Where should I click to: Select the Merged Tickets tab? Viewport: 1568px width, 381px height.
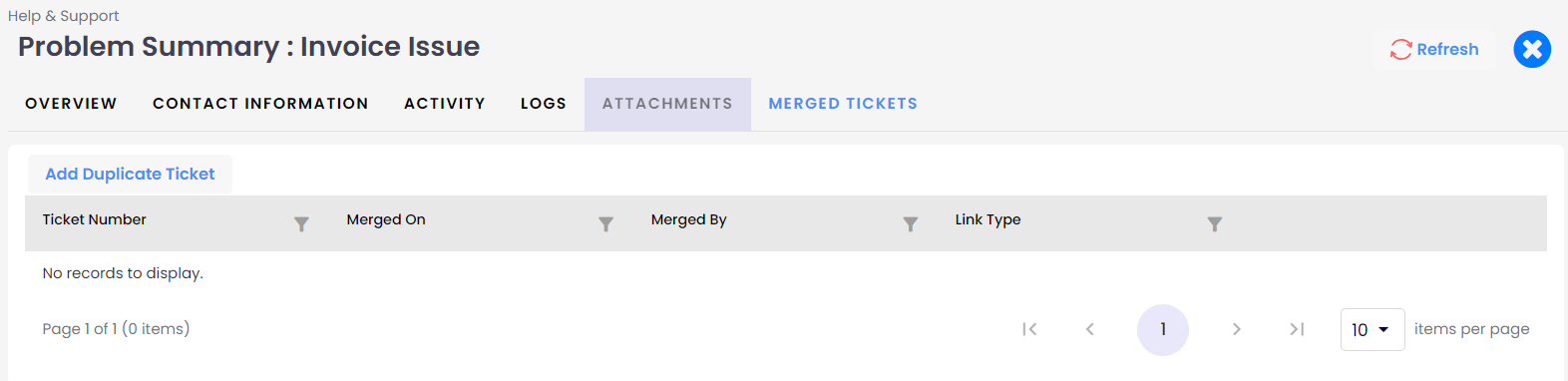click(843, 104)
